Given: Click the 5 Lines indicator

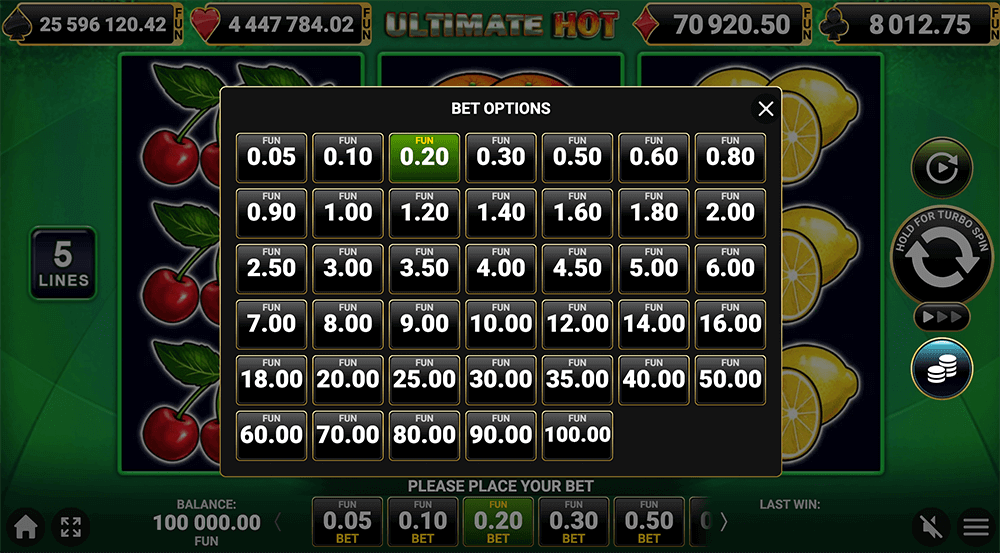Looking at the screenshot, I should 63,263.
